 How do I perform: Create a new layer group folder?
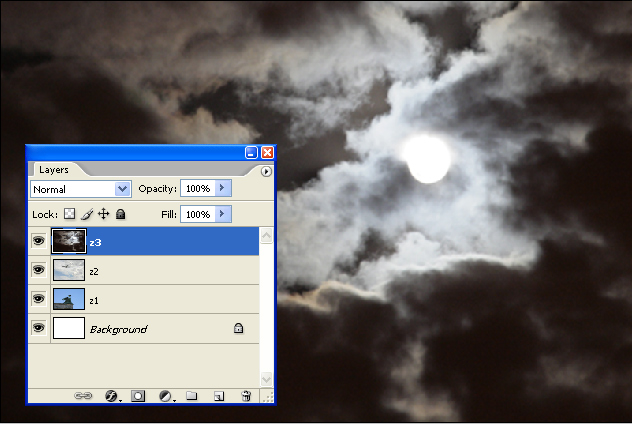(192, 396)
